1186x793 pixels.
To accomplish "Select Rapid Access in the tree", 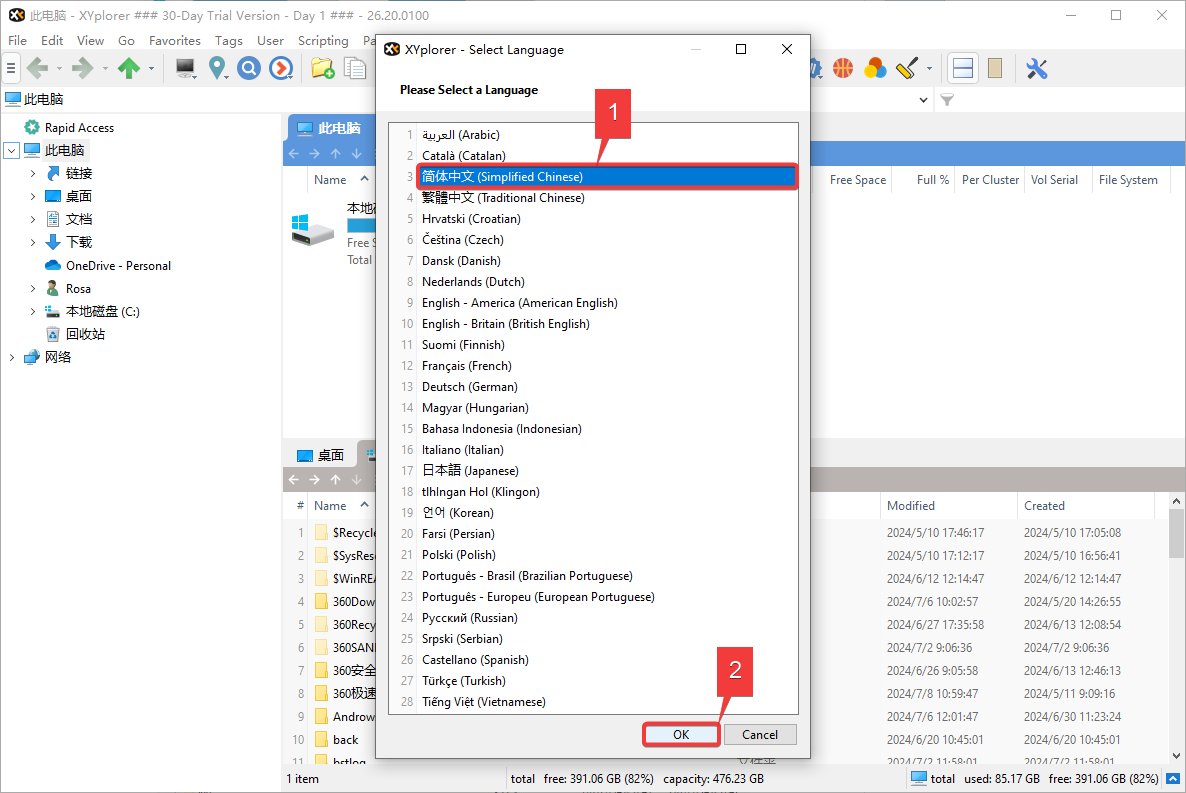I will 79,128.
